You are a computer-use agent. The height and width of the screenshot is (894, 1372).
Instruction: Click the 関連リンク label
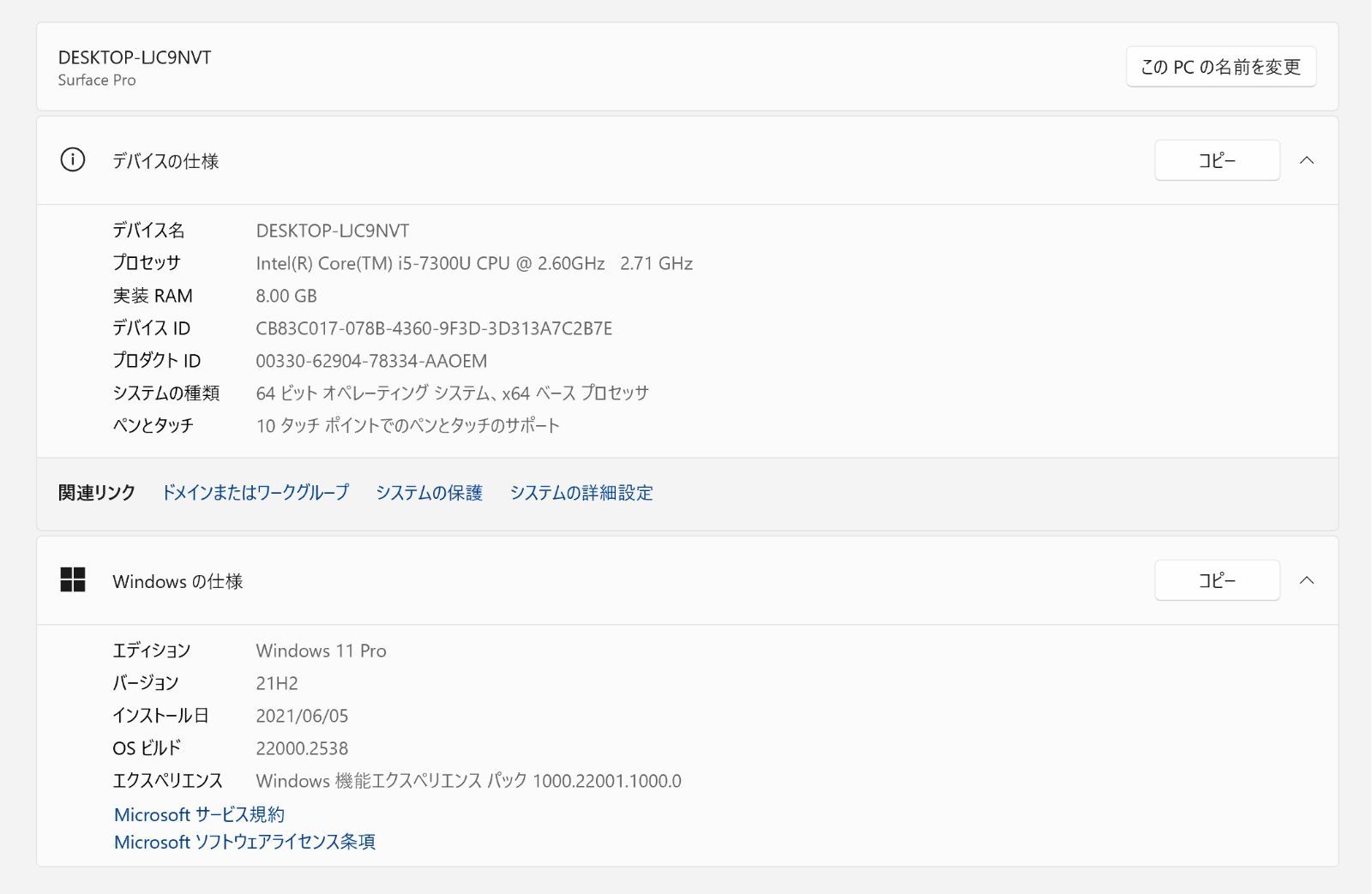coord(97,493)
